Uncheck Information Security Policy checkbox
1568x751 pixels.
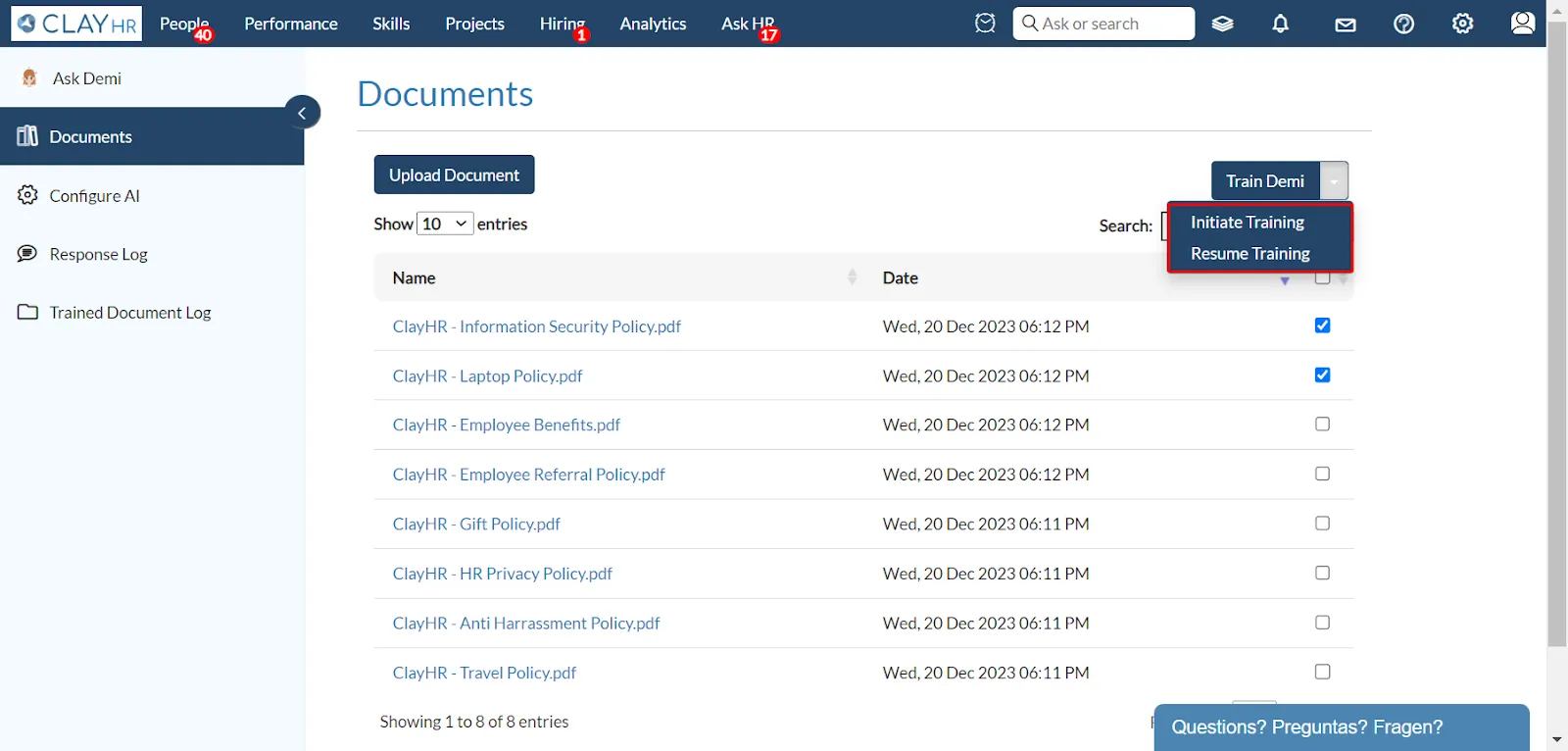click(x=1322, y=325)
